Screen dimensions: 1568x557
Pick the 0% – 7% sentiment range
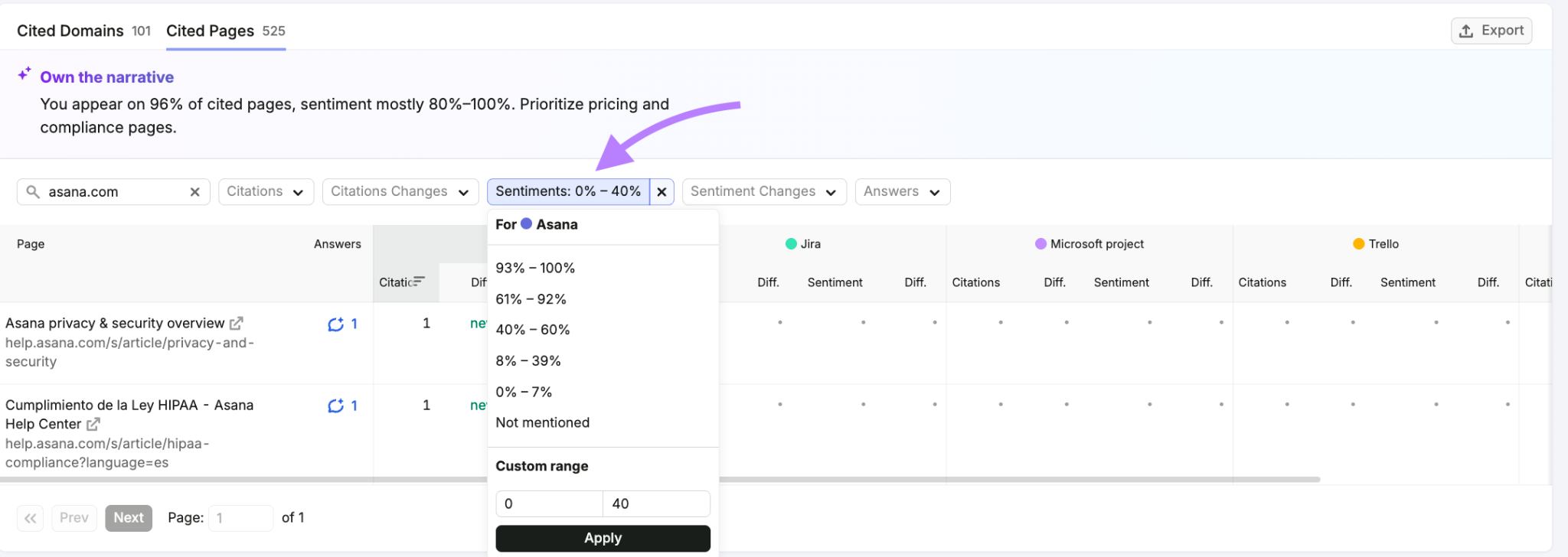(603, 392)
